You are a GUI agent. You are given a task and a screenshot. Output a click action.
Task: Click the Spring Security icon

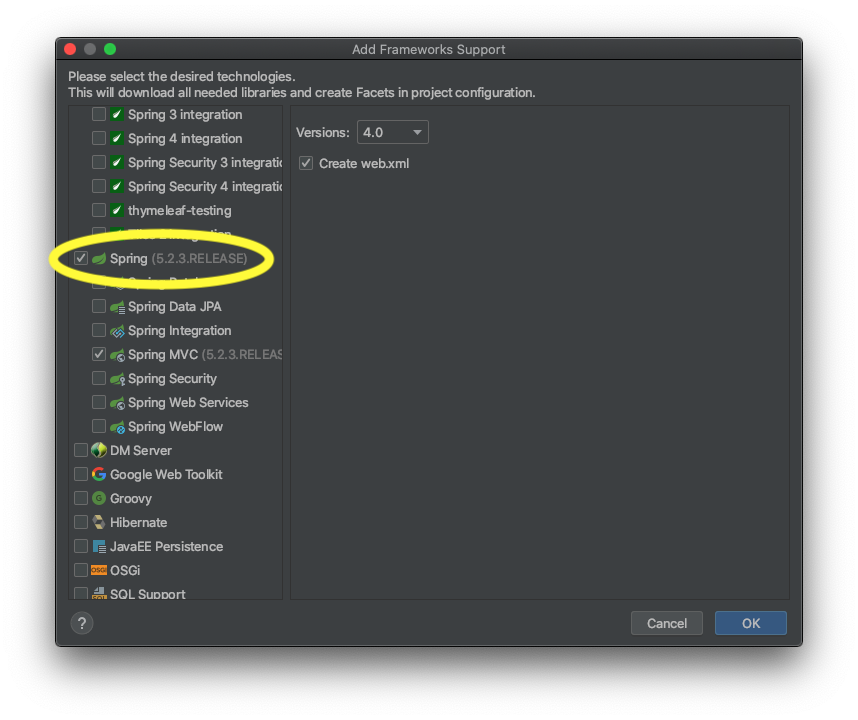117,379
